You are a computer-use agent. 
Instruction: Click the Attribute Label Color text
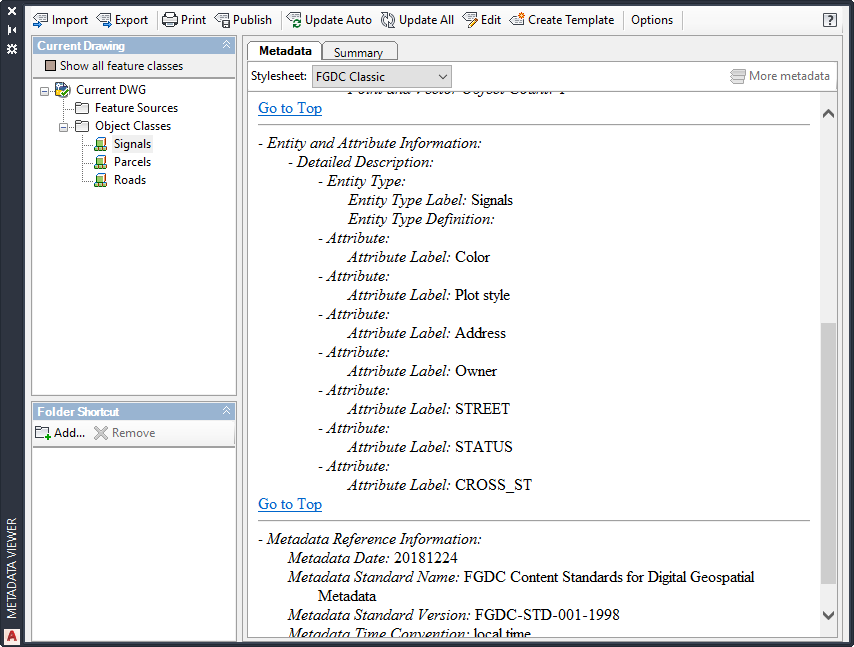[x=418, y=257]
